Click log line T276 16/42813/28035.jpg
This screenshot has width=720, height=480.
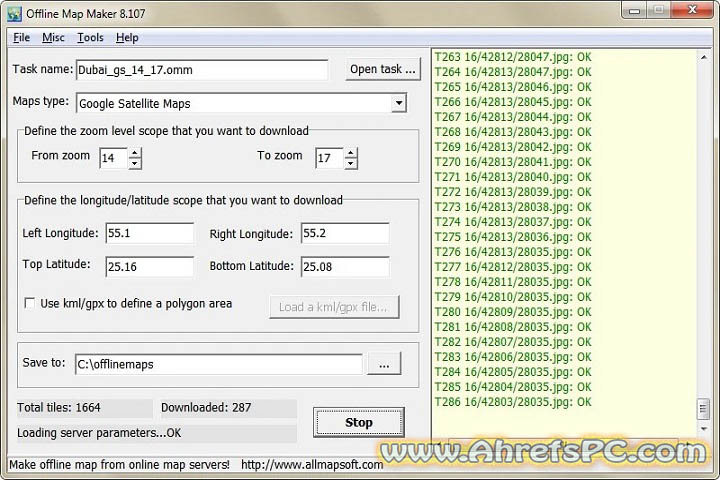[x=513, y=252]
